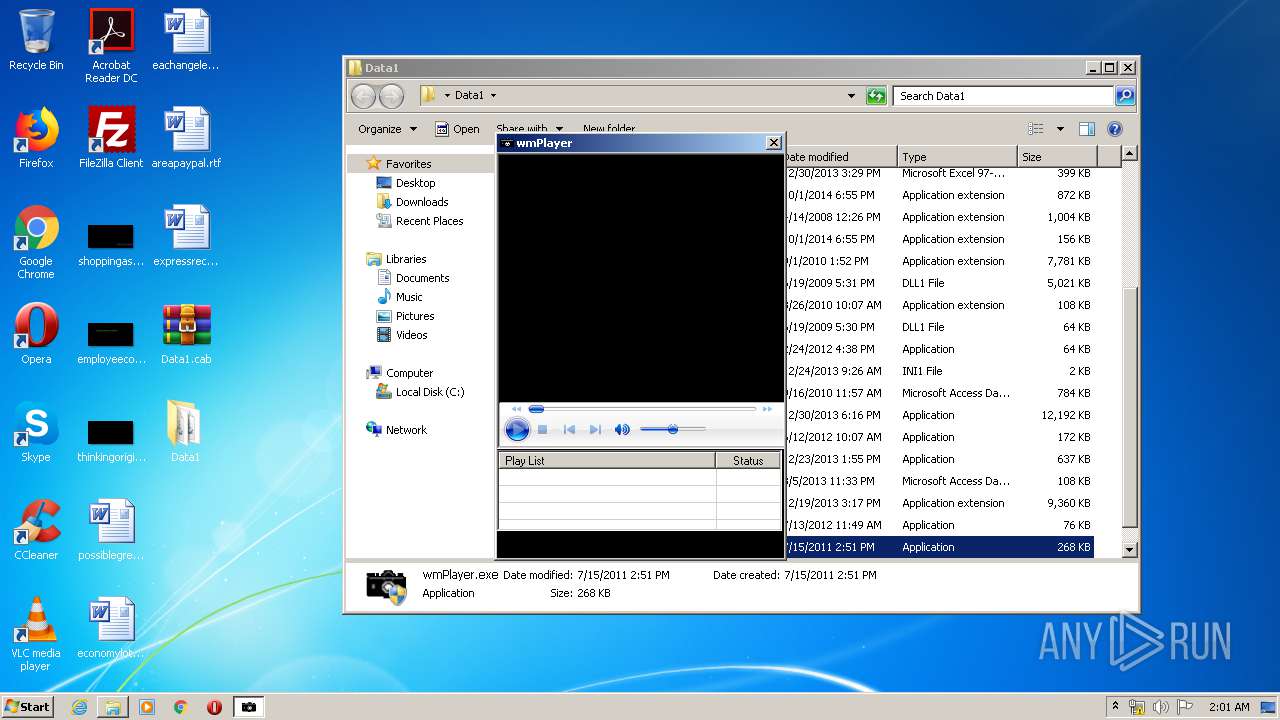Image resolution: width=1280 pixels, height=720 pixels.
Task: Show hidden system tray icons
Action: [x=1115, y=706]
